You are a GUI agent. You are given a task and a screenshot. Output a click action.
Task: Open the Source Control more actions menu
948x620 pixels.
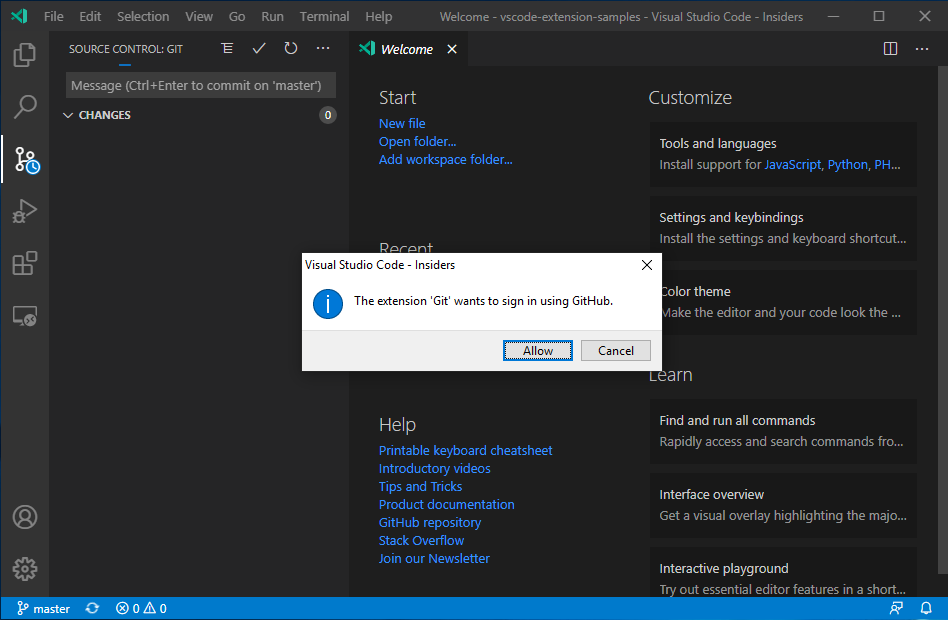[323, 47]
